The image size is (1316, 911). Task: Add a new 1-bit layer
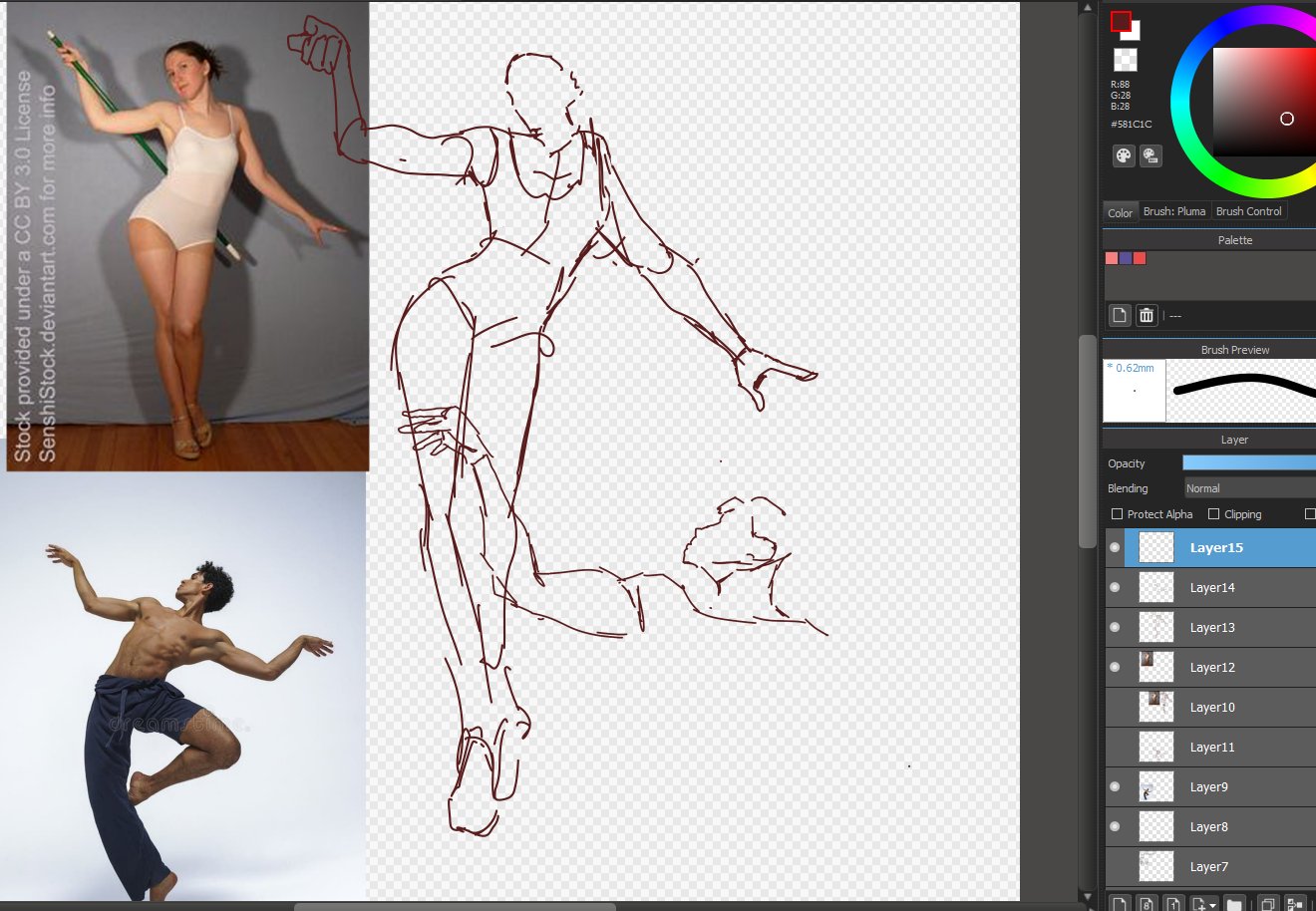coord(1173,904)
